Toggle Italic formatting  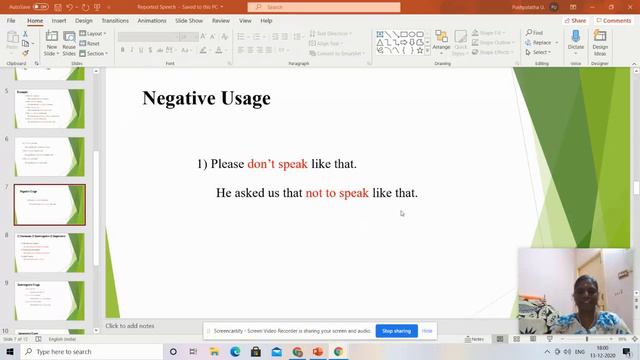pyautogui.click(x=132, y=50)
